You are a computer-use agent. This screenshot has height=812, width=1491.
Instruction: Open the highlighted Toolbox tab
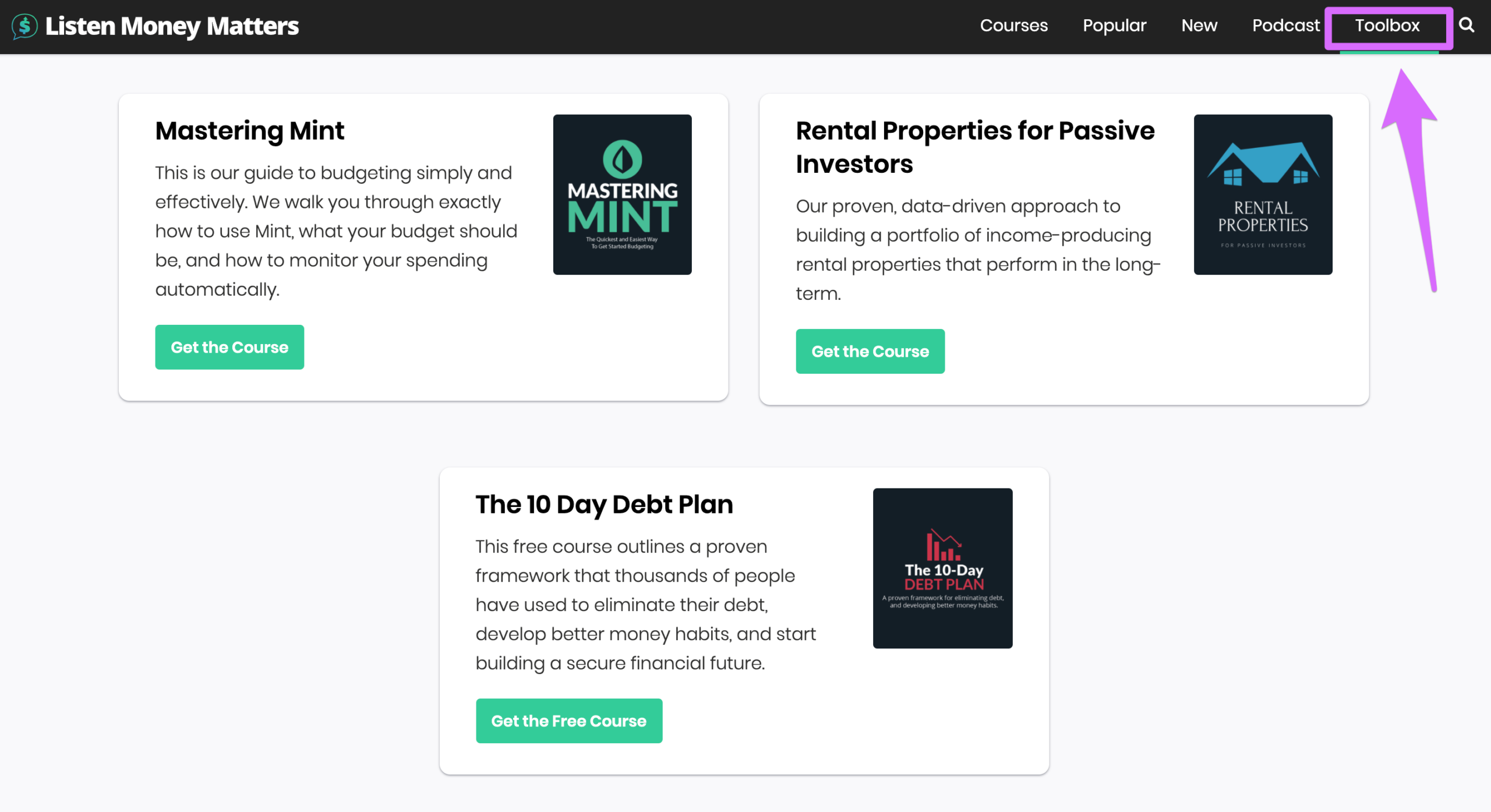pyautogui.click(x=1388, y=27)
